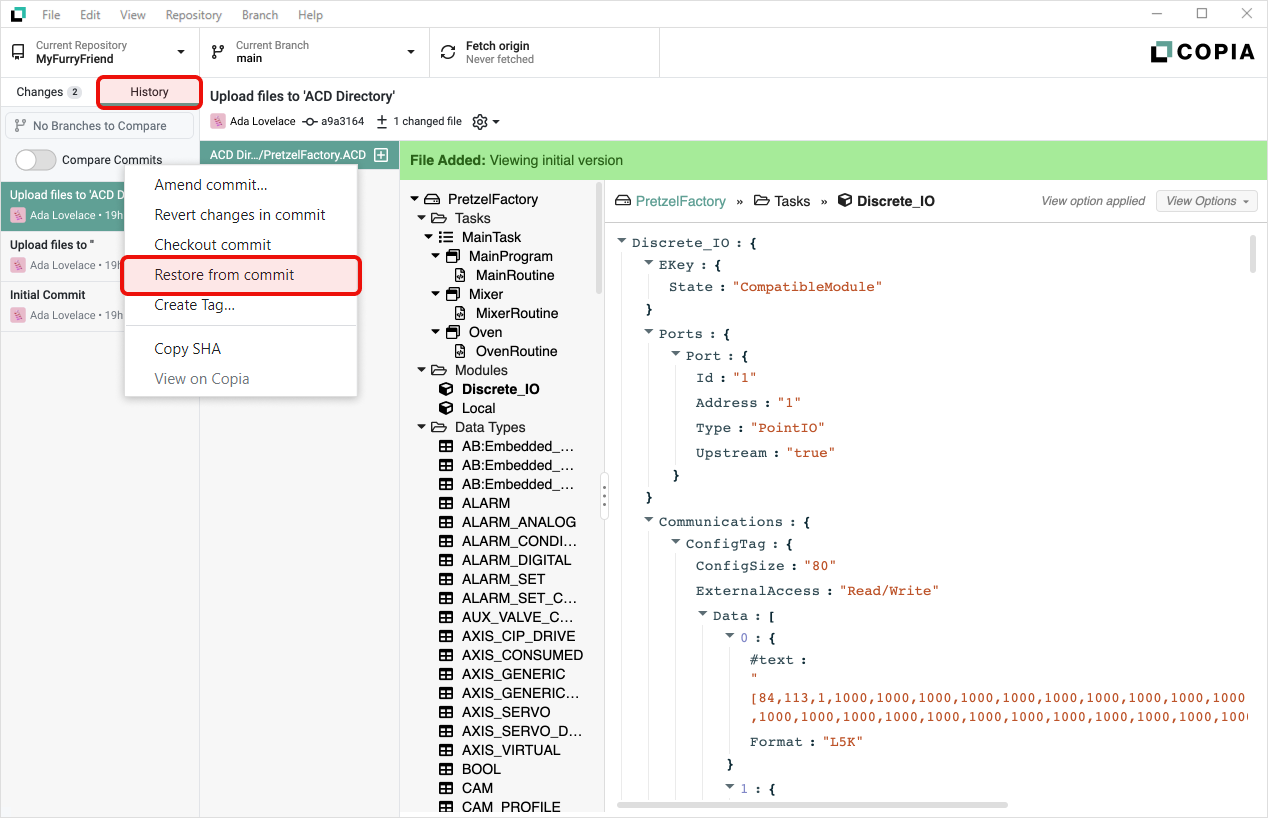Click the PretzelFactory breadcrumb drive icon
The height and width of the screenshot is (818, 1268).
622,201
